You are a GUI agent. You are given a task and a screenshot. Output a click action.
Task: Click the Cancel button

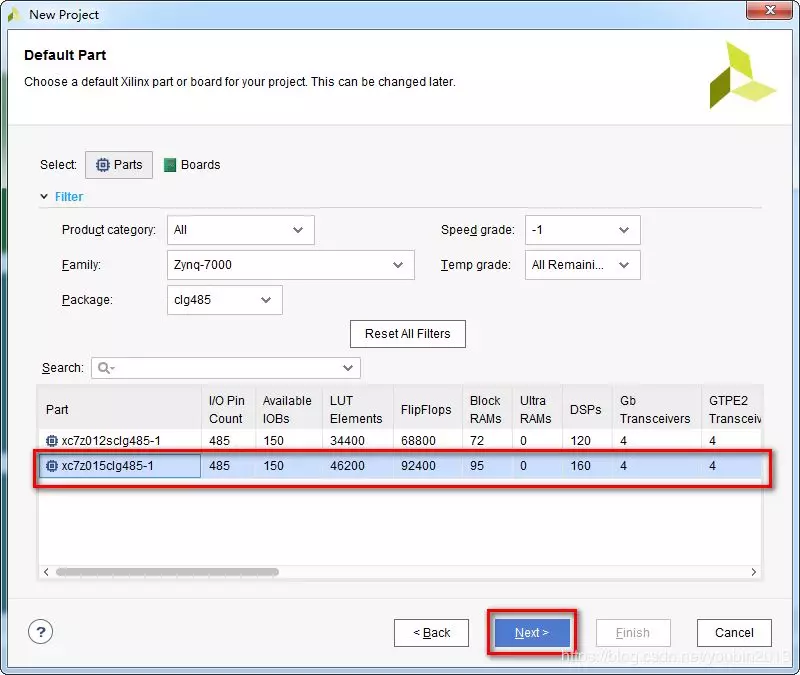734,633
